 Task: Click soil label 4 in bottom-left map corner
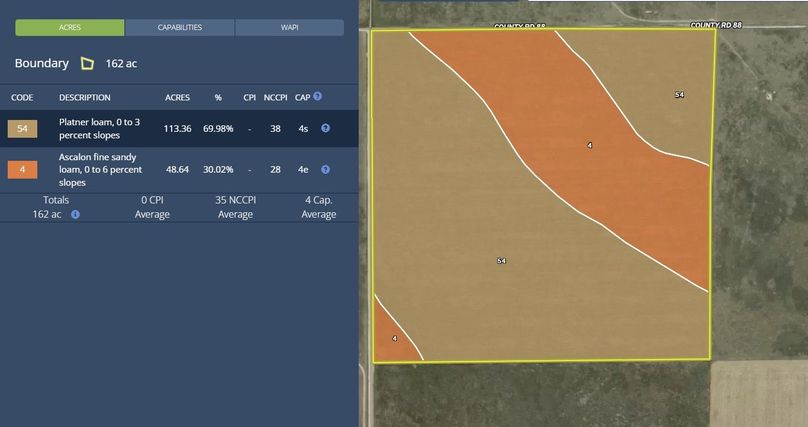394,339
